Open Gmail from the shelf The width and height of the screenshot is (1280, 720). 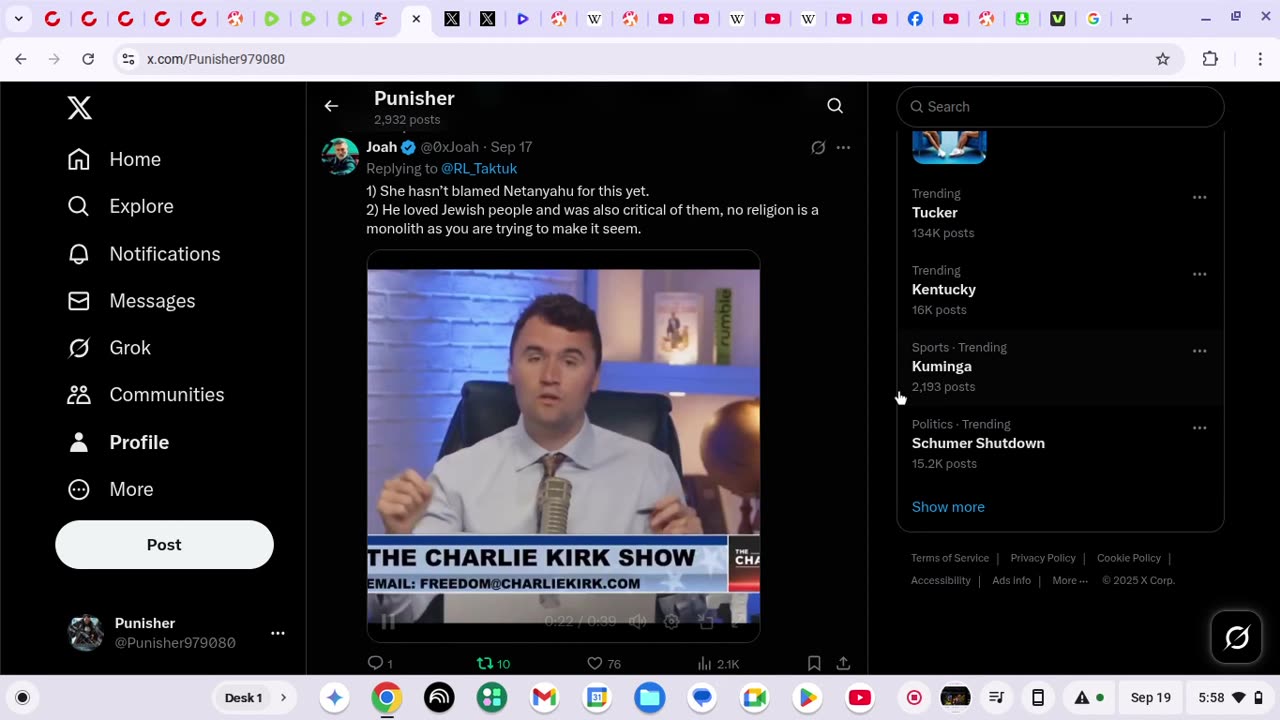pos(544,698)
